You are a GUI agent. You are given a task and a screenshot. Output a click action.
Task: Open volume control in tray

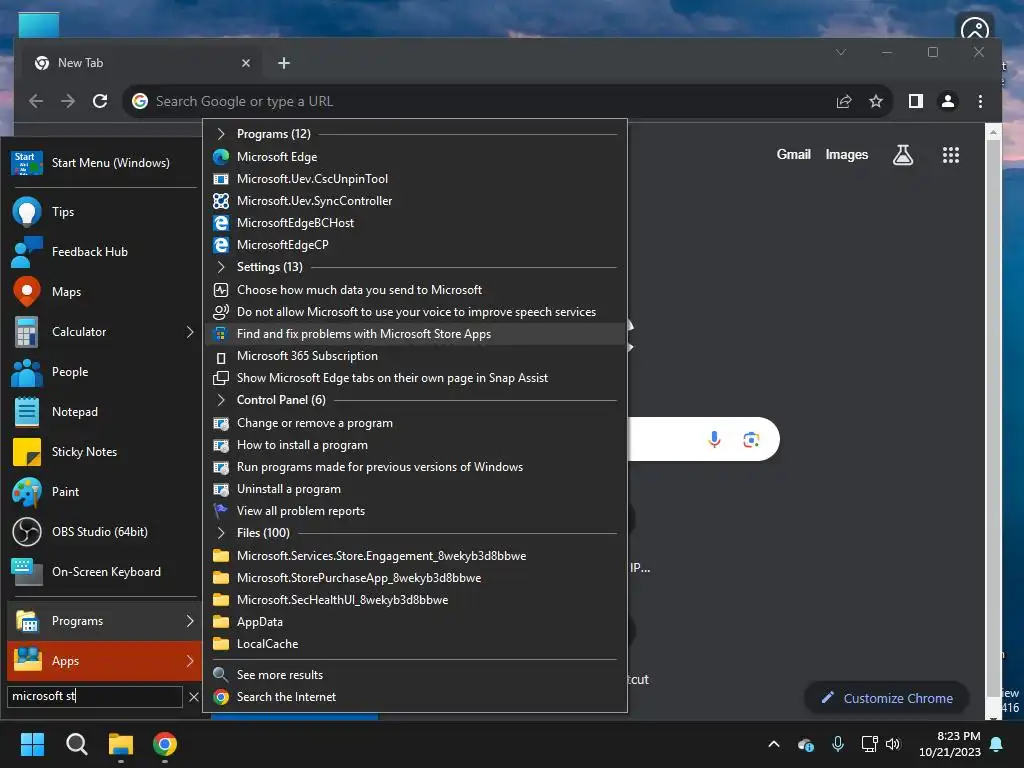tap(893, 744)
